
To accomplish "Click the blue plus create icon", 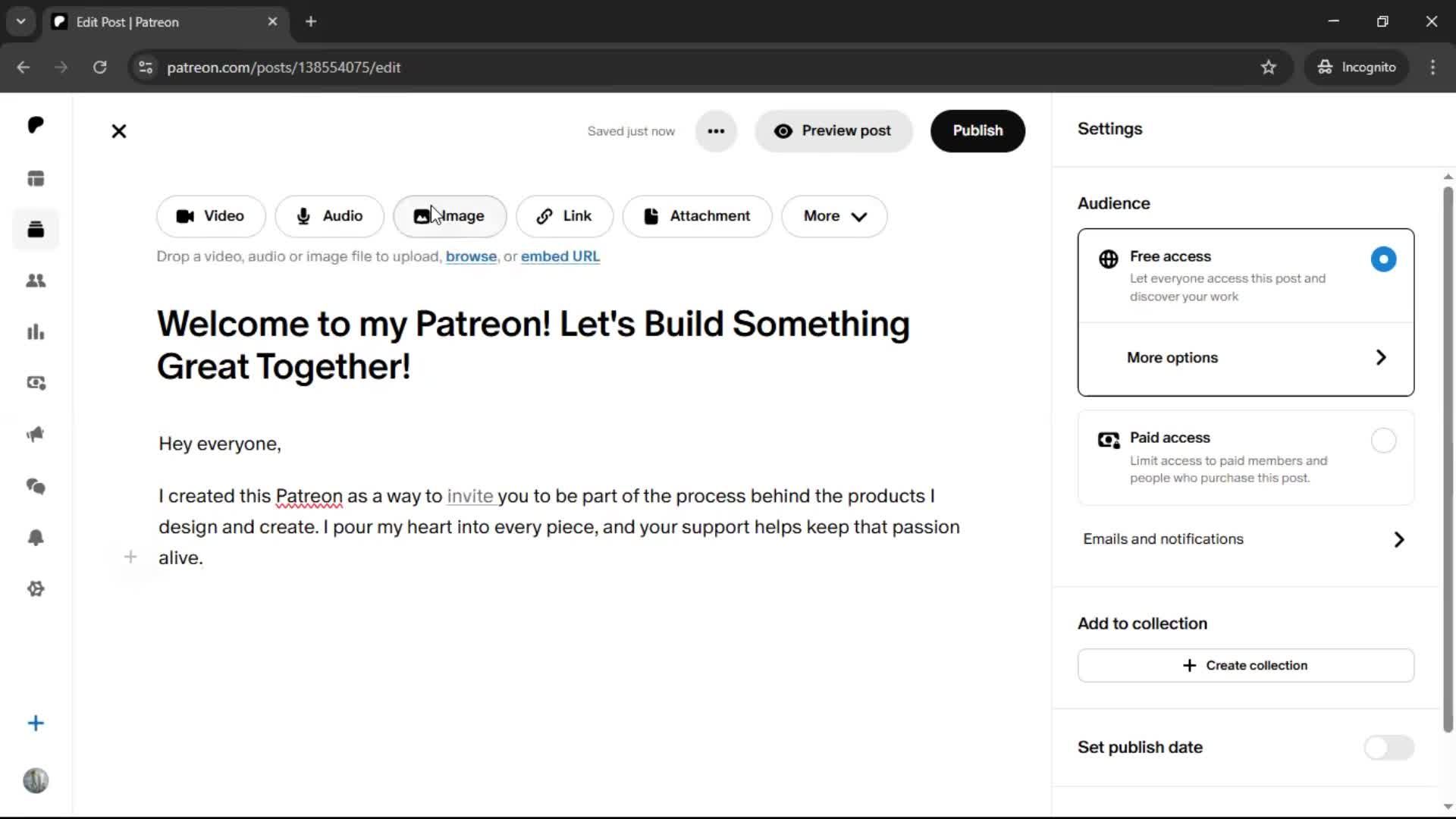I will (x=36, y=723).
